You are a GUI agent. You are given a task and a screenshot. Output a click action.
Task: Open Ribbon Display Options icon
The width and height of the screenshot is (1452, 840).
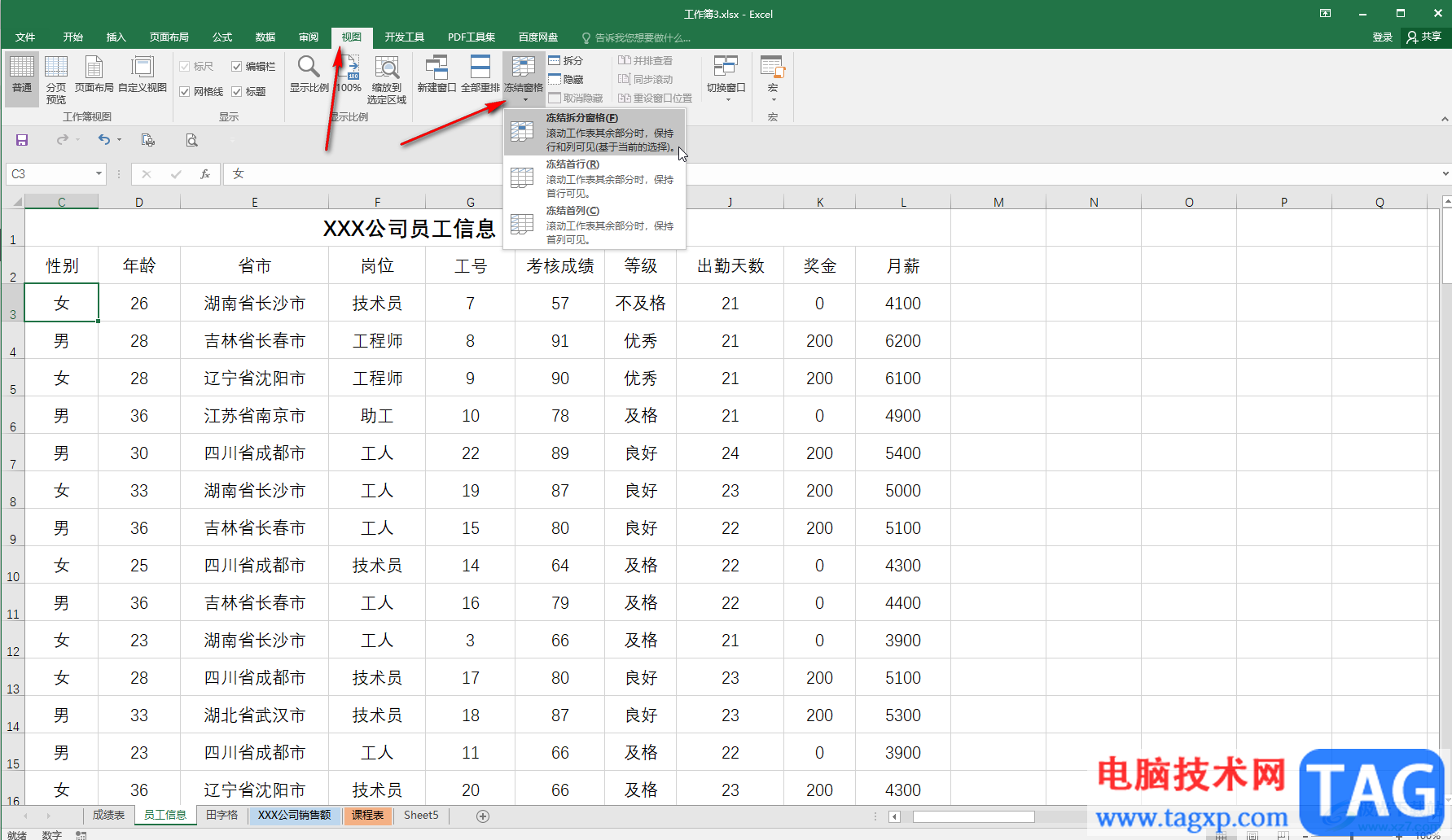coord(1326,14)
